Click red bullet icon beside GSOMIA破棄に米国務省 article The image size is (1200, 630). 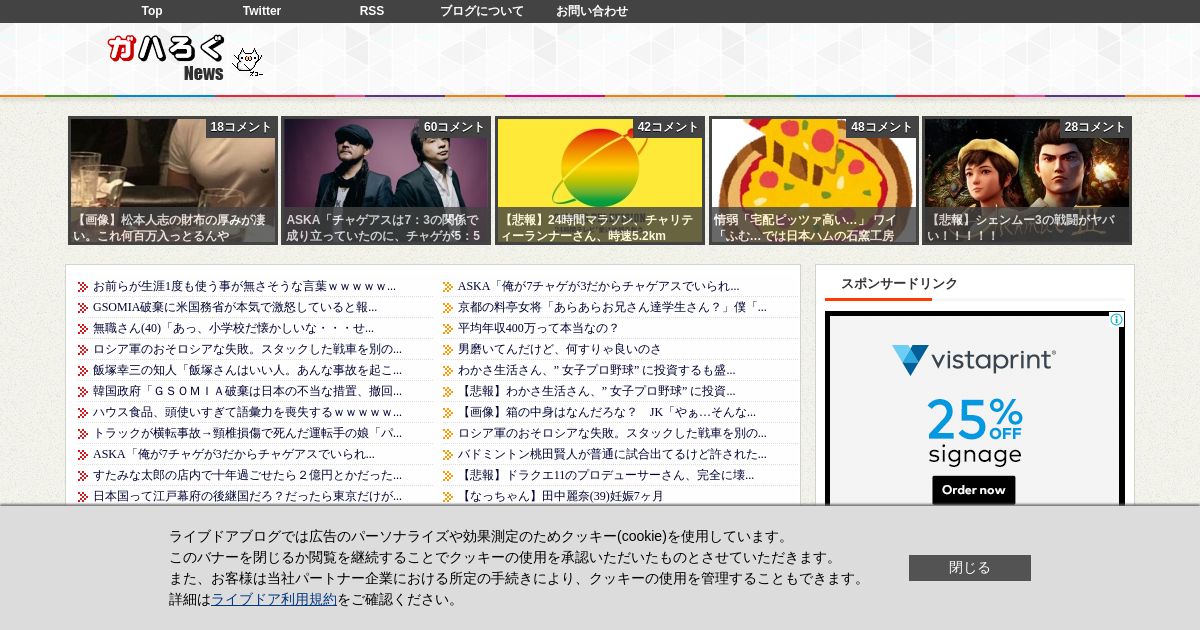83,308
